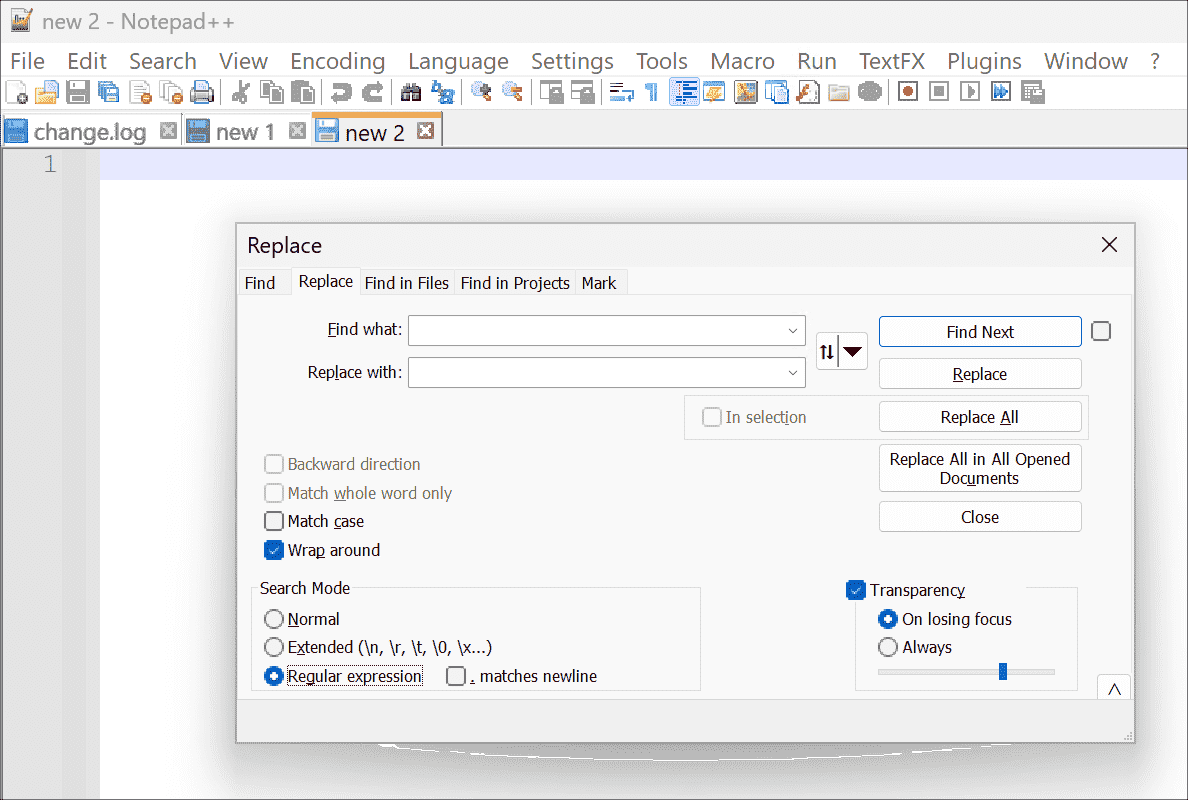
Task: Open the Replace with dropdown list
Action: pos(794,373)
